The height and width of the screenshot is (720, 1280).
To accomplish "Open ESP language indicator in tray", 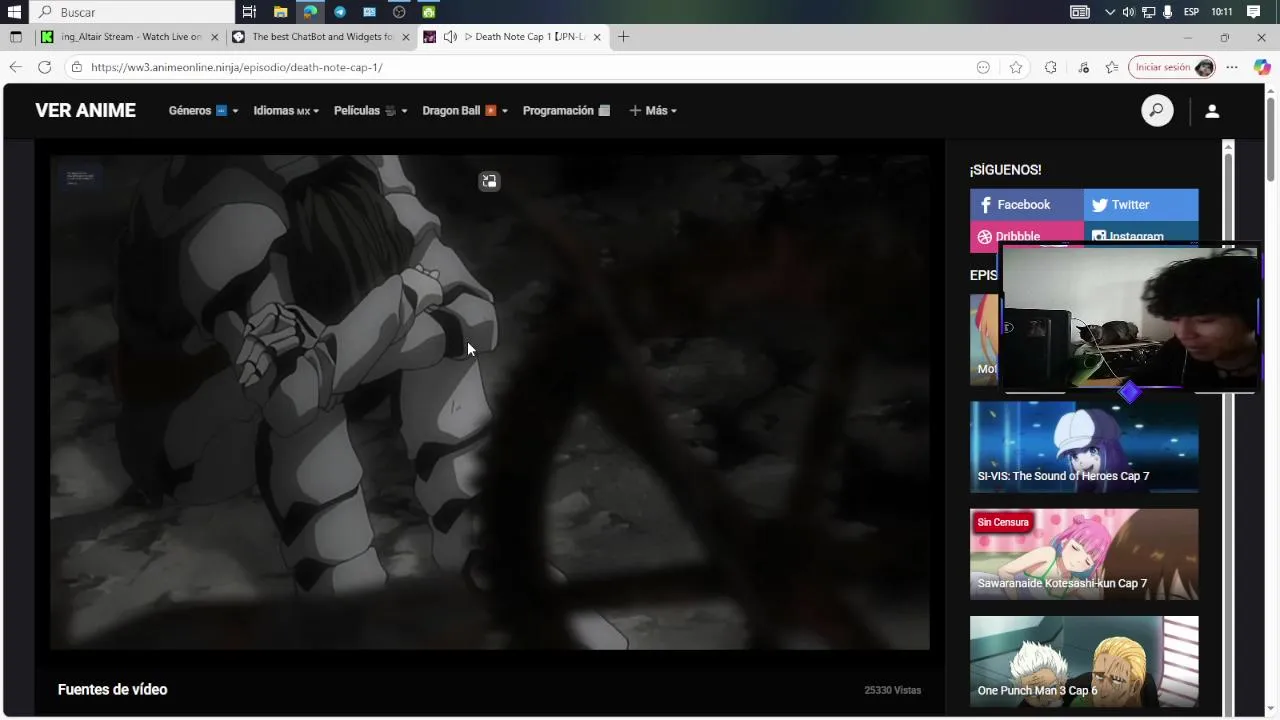I will point(1191,12).
